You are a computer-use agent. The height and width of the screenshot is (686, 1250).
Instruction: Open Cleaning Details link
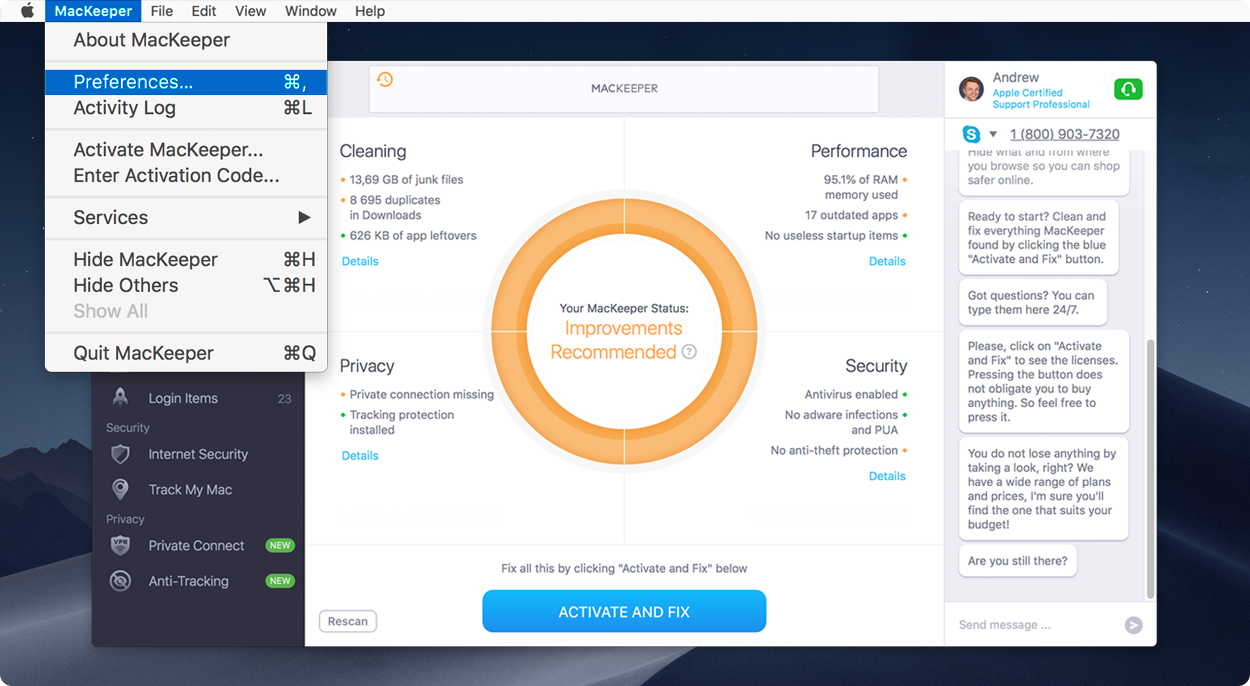[360, 261]
